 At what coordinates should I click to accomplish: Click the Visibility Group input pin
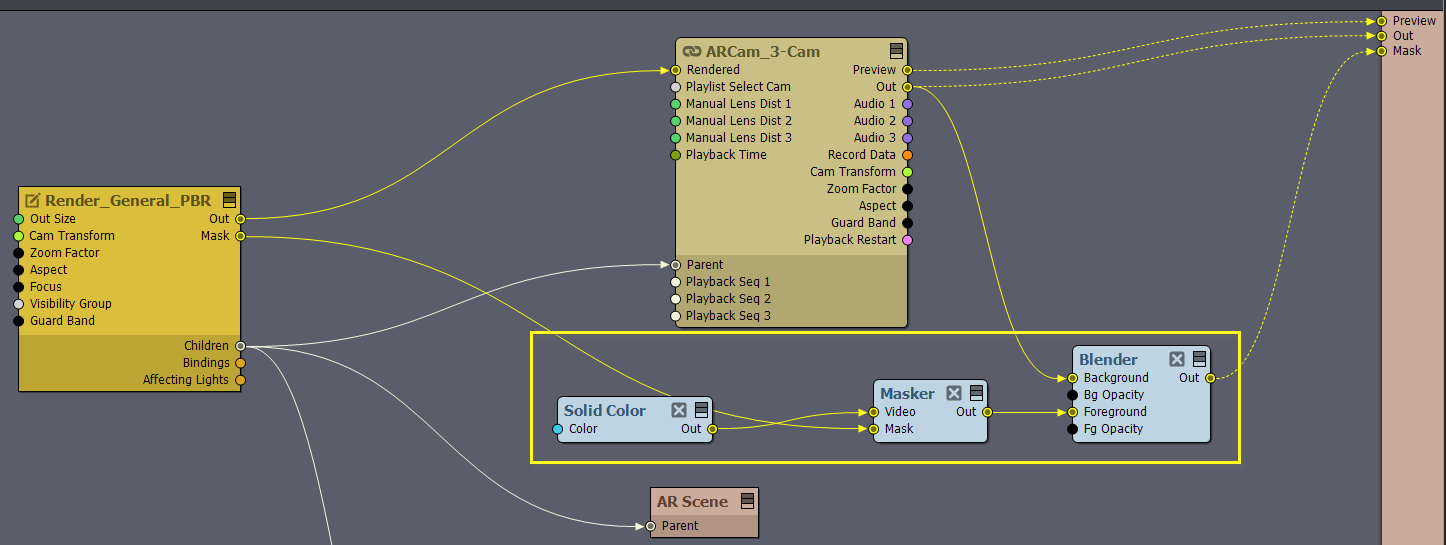tap(18, 304)
